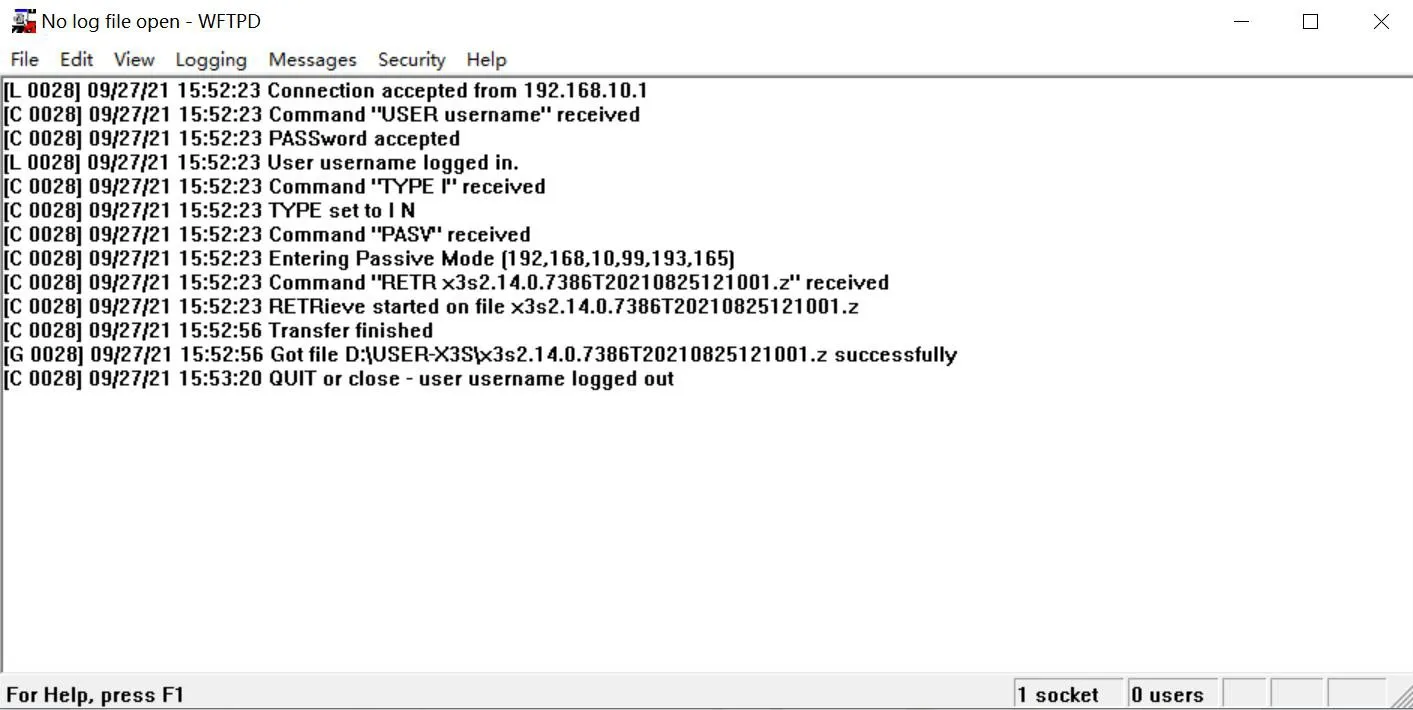Click the empty pane beside '0 users'
This screenshot has height=710, width=1413.
pos(1245,693)
